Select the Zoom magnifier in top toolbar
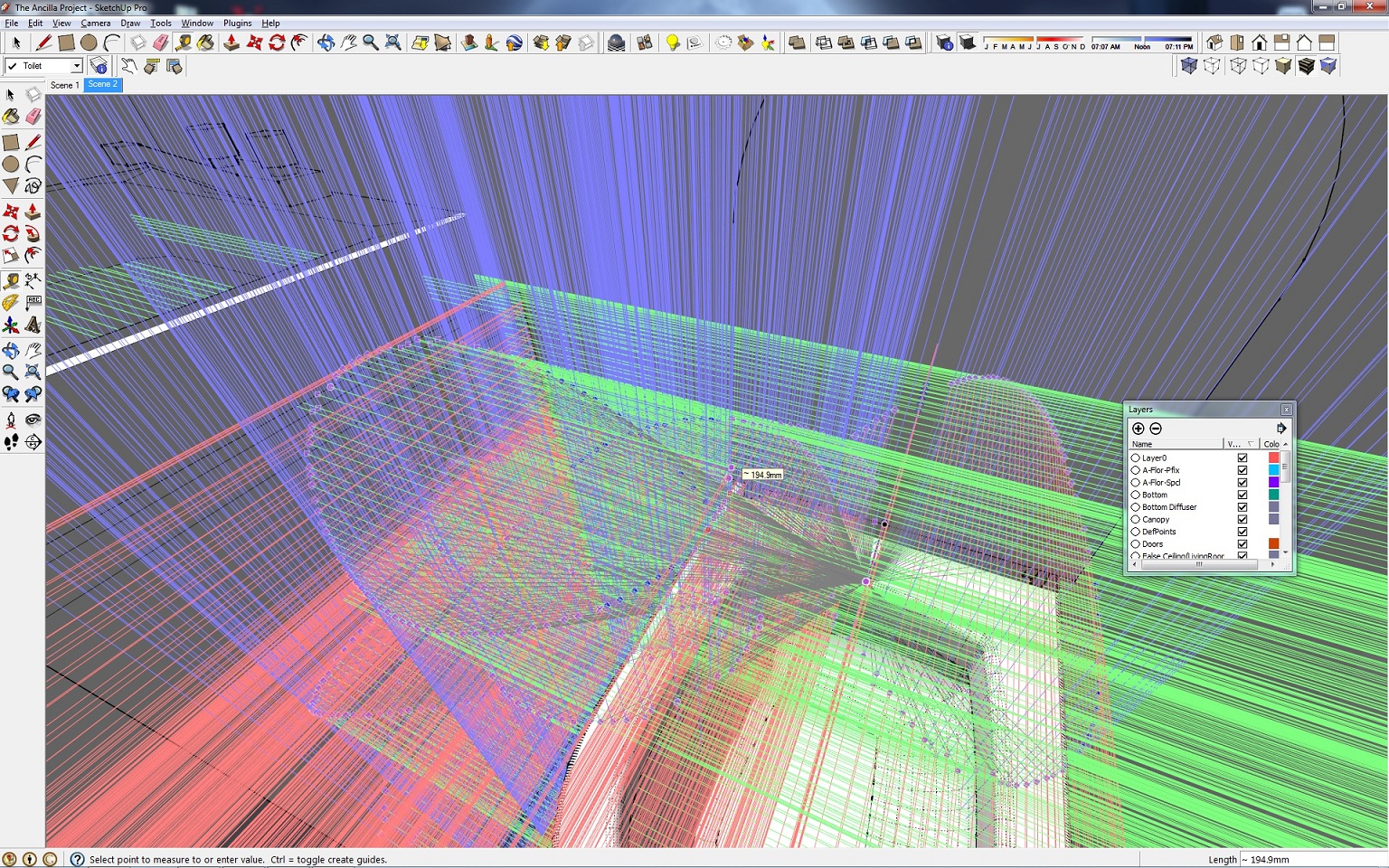1389x868 pixels. point(371,42)
